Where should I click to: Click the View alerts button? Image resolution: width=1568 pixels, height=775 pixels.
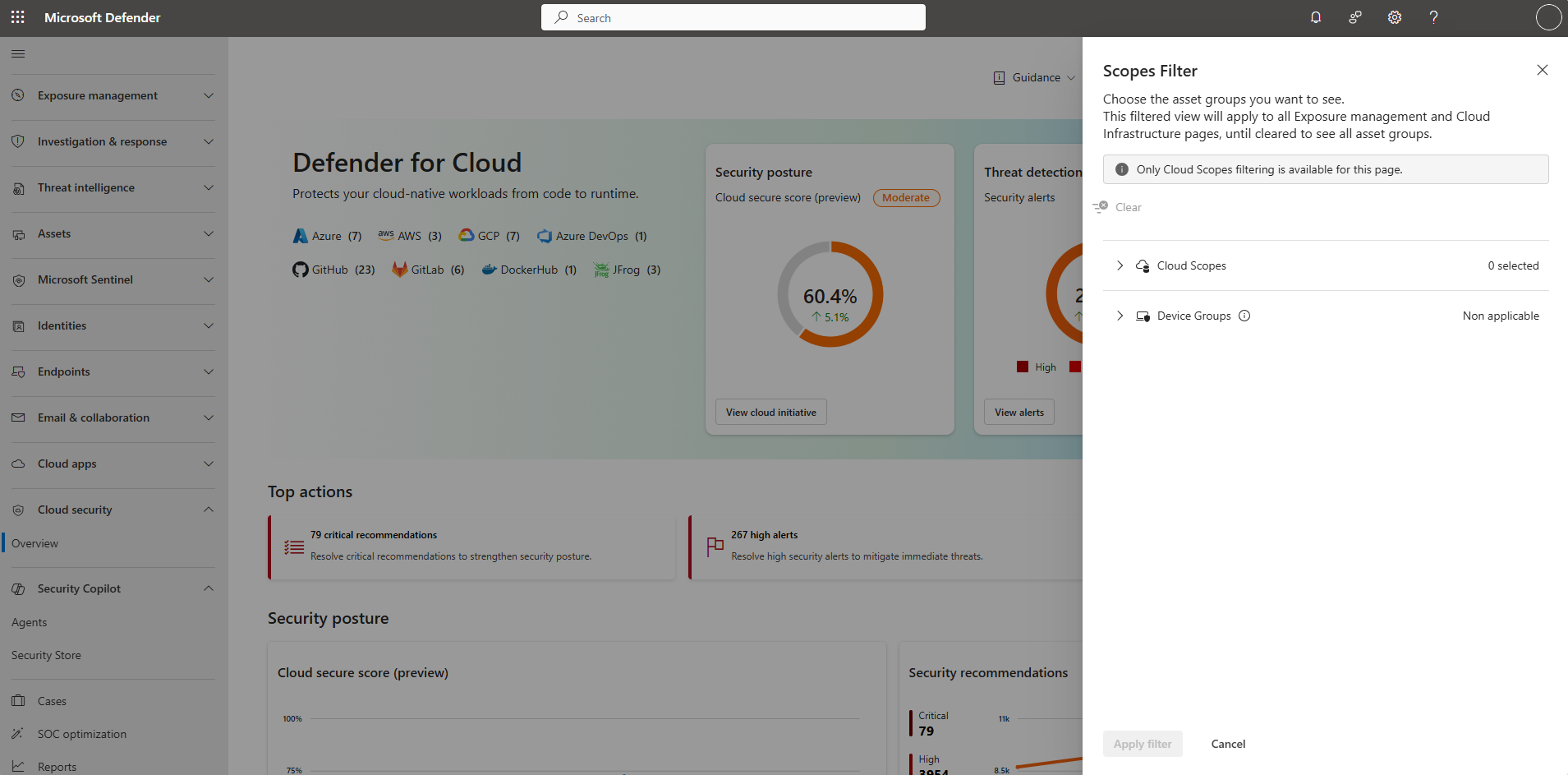click(x=1019, y=413)
